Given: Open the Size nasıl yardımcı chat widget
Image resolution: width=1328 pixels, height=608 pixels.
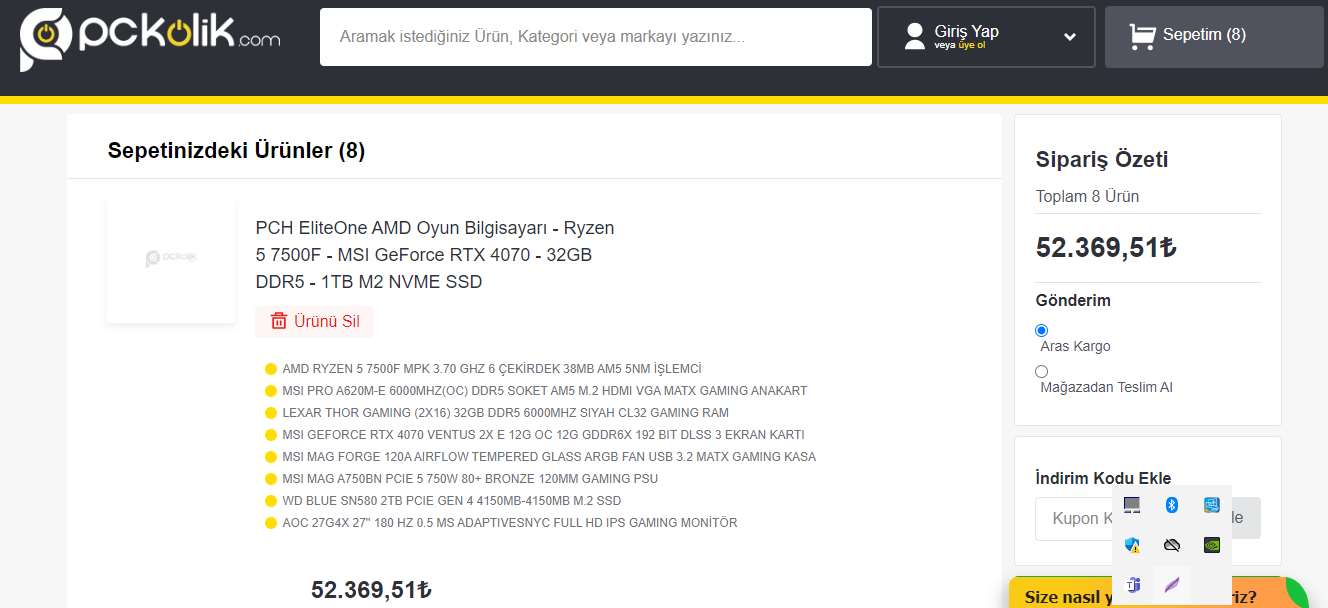Looking at the screenshot, I should (x=1160, y=594).
